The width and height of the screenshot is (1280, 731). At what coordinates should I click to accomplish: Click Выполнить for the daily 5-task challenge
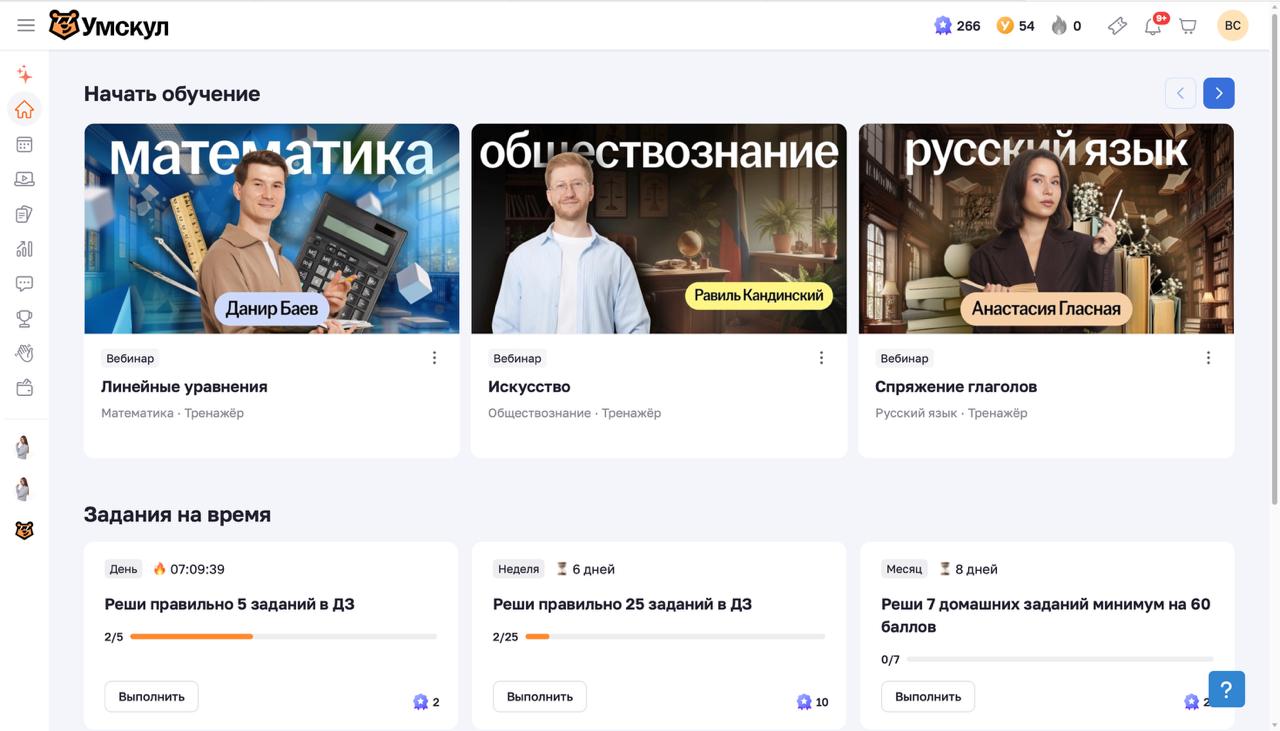coord(152,697)
